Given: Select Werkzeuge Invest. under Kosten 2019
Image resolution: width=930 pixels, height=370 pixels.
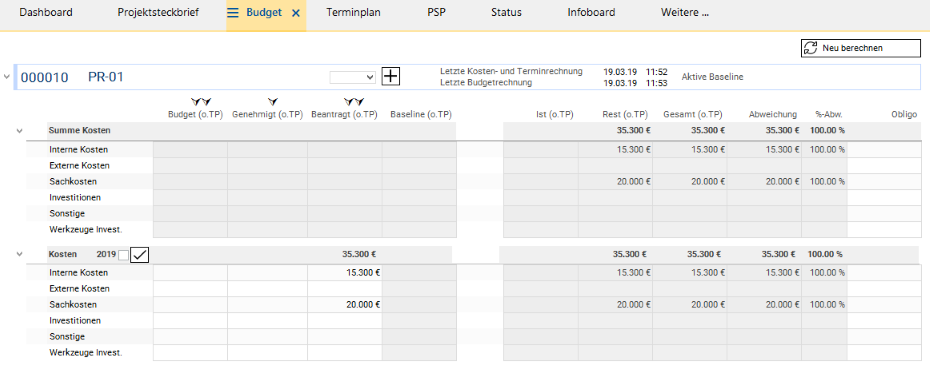Looking at the screenshot, I should 86,353.
